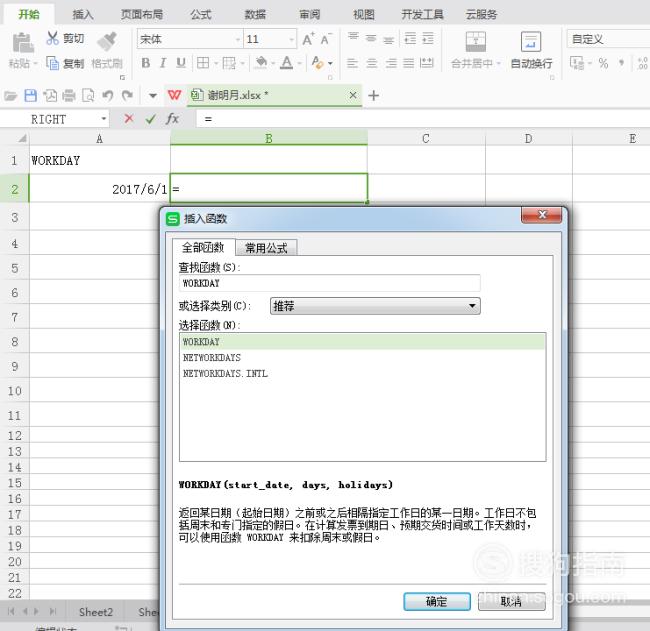Switch to the 常用公式 dialog tab

pos(266,248)
